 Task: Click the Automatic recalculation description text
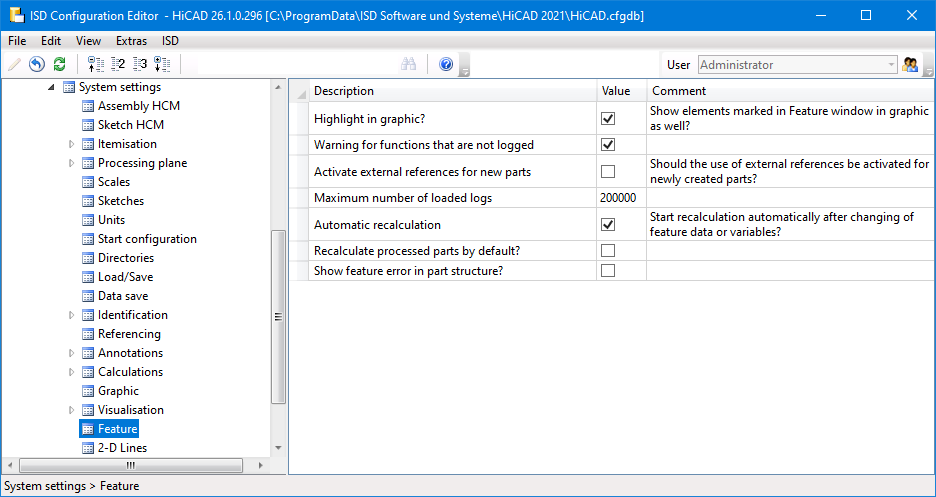click(x=377, y=225)
